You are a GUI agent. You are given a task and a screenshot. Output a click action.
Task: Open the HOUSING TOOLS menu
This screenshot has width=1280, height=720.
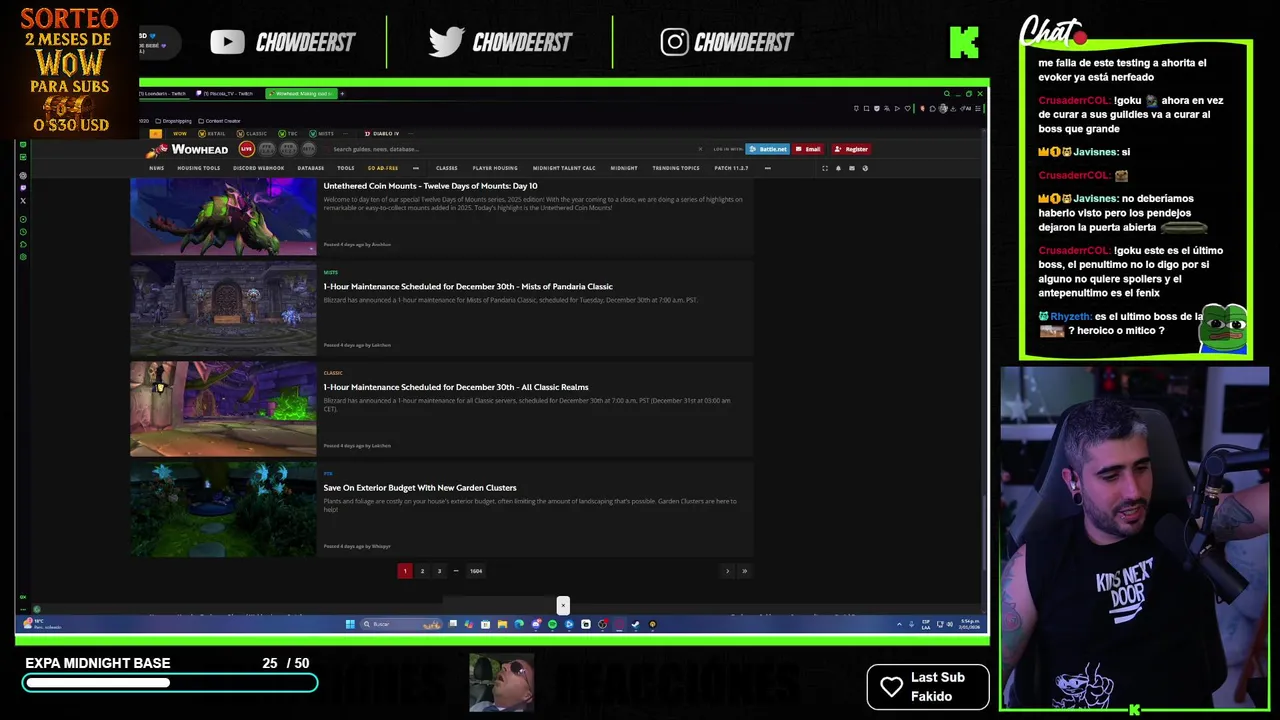198,168
